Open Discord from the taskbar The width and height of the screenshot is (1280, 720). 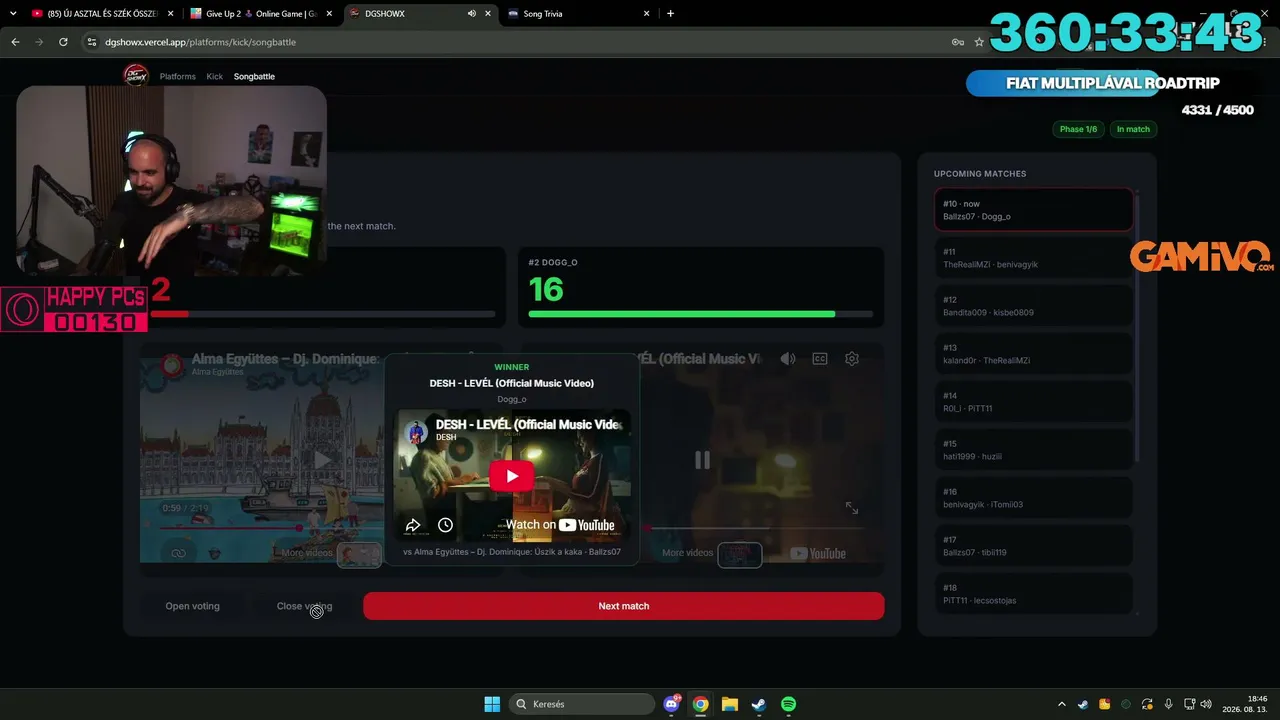(x=672, y=704)
